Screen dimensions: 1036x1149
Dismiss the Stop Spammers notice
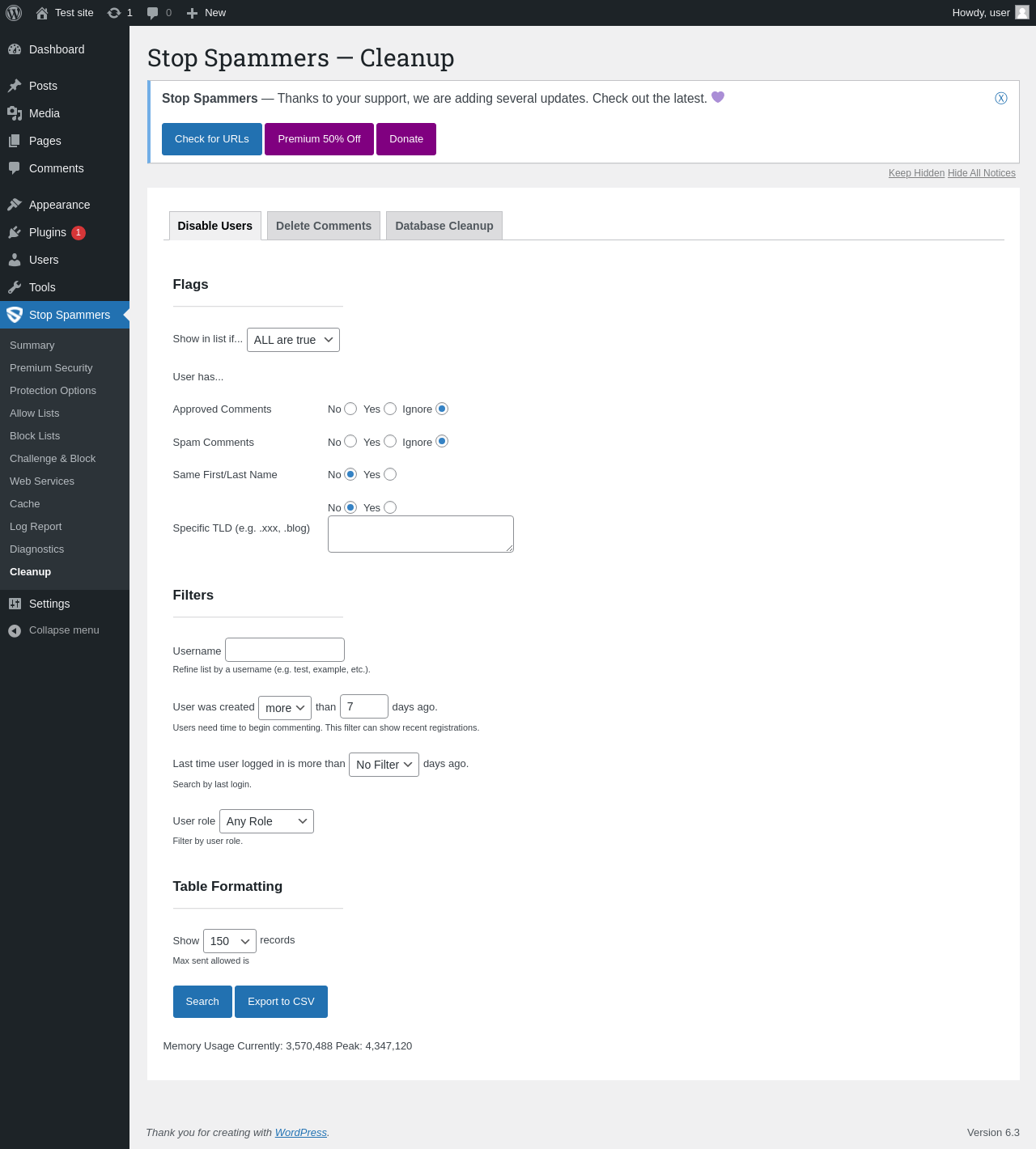pos(1001,98)
